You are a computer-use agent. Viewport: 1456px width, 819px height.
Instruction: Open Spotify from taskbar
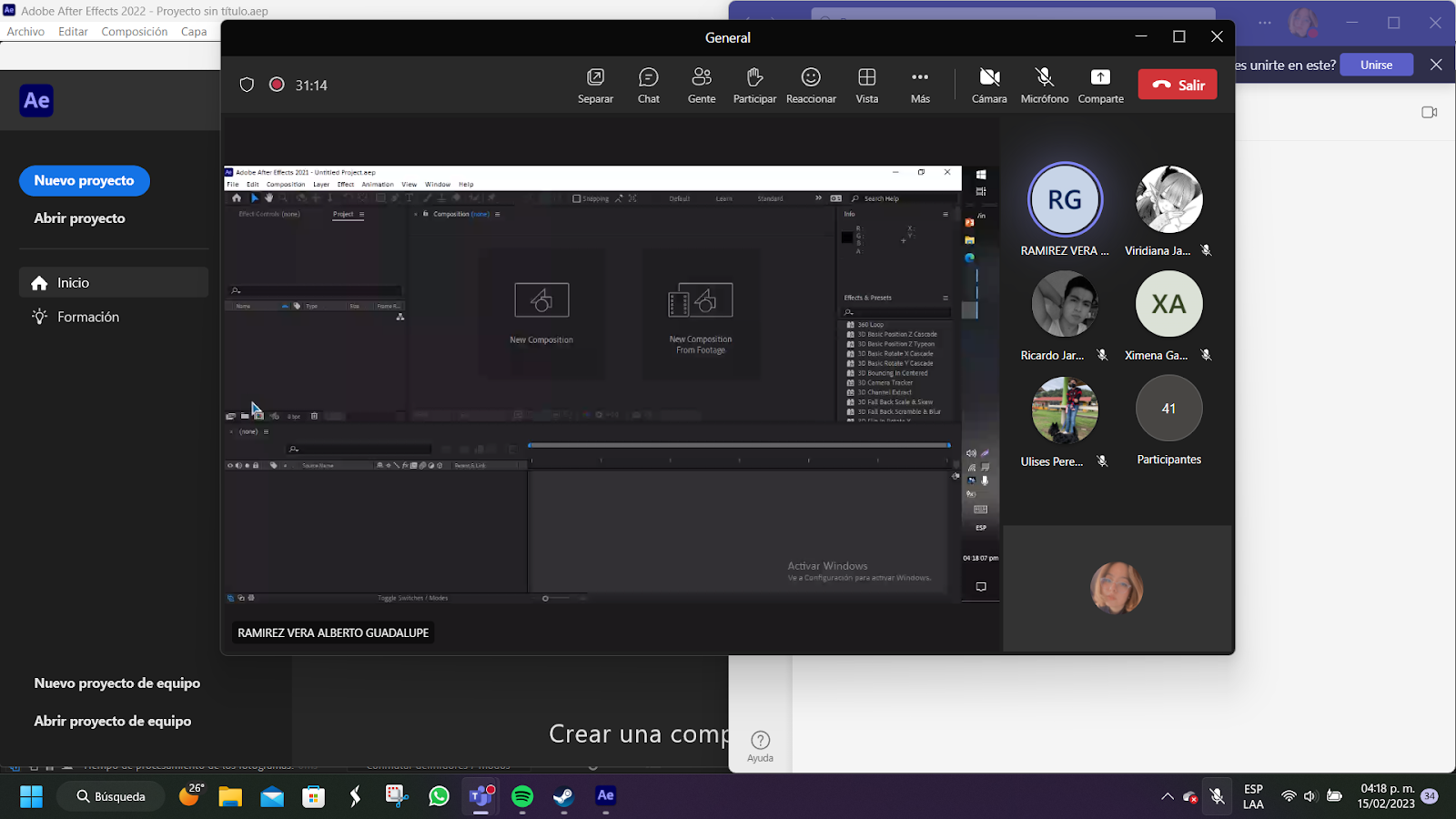click(522, 796)
